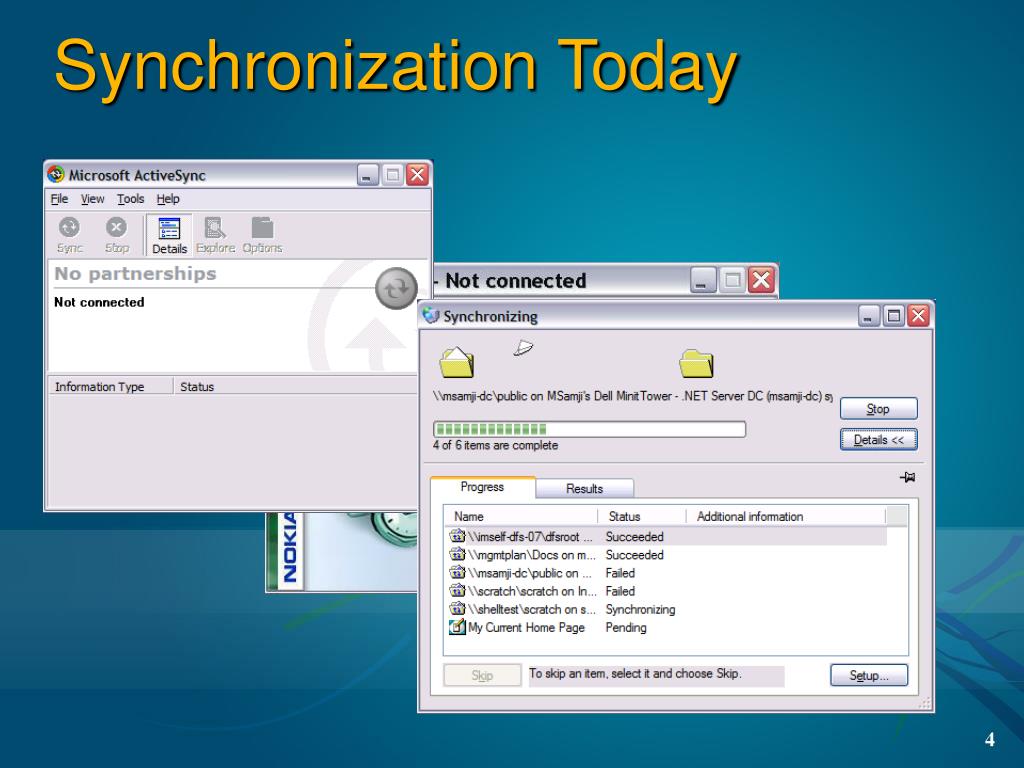Select the My Current Home Page row

tap(666, 627)
